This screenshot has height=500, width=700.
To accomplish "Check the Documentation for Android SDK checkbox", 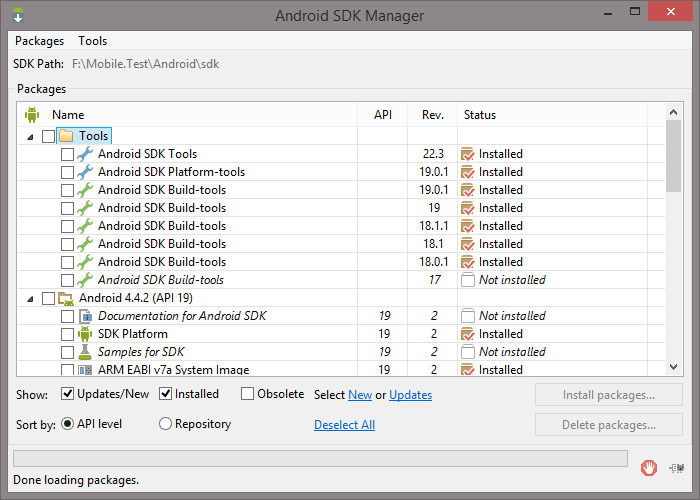I will (67, 317).
